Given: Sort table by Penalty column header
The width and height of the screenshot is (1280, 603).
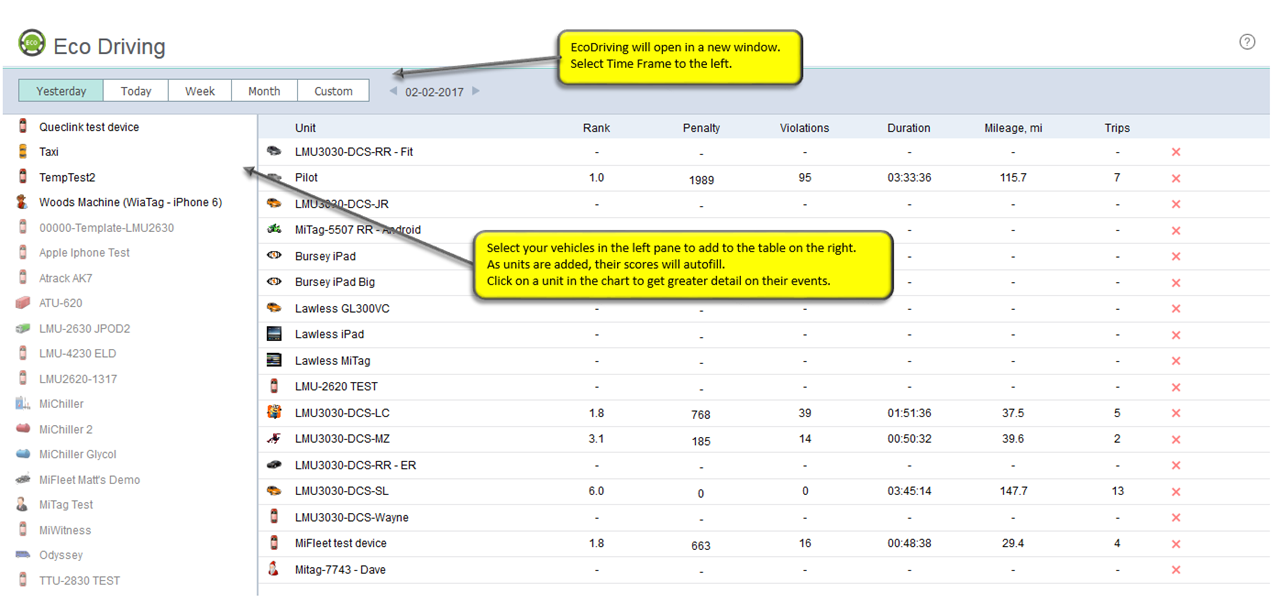Looking at the screenshot, I should point(701,128).
